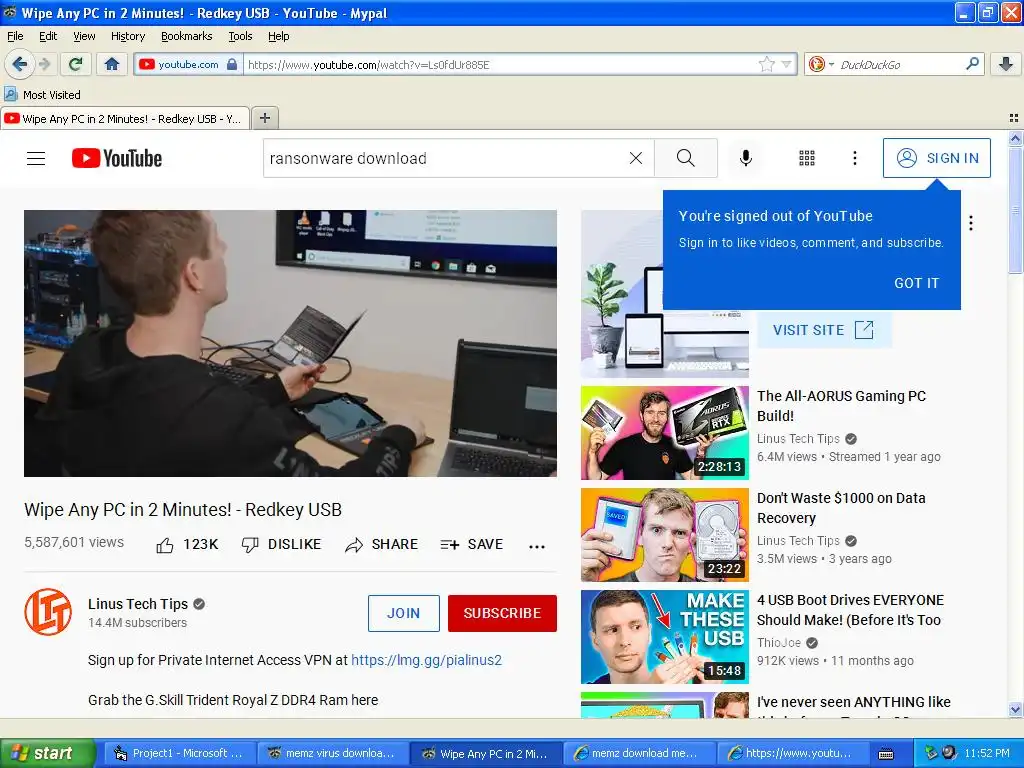Open YouTube settings three-dot menu
The height and width of the screenshot is (768, 1024).
855,158
